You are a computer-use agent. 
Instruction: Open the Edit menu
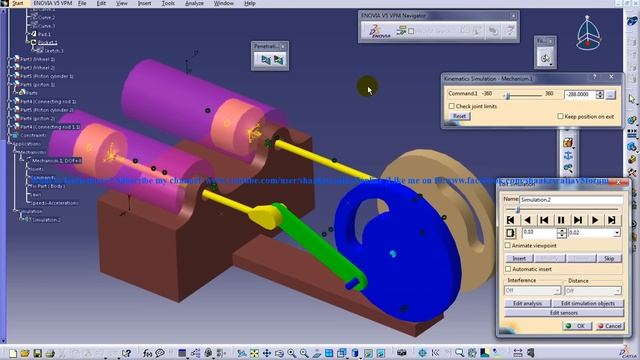coord(101,3)
